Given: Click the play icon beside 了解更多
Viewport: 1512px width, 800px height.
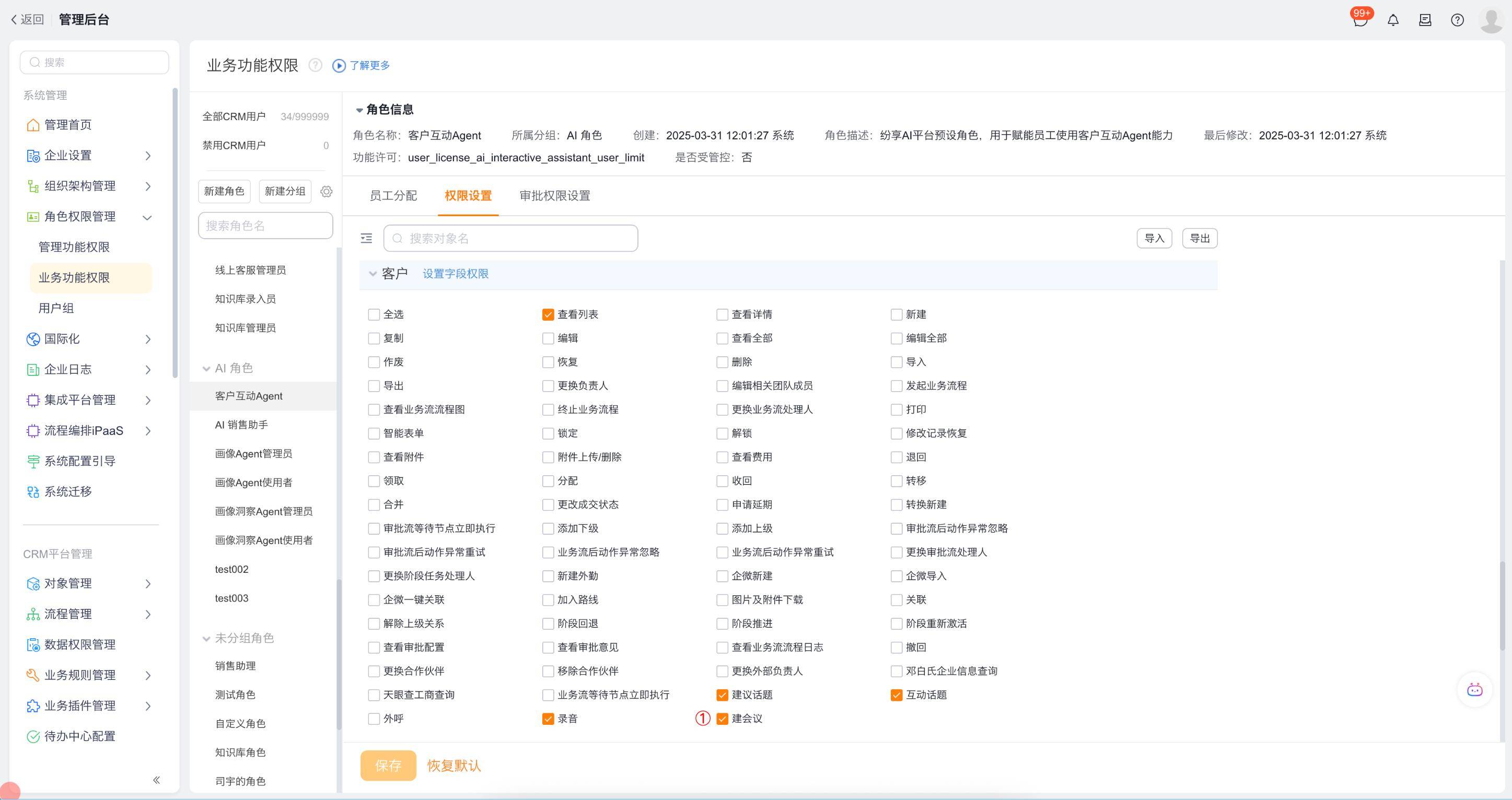Looking at the screenshot, I should tap(339, 66).
